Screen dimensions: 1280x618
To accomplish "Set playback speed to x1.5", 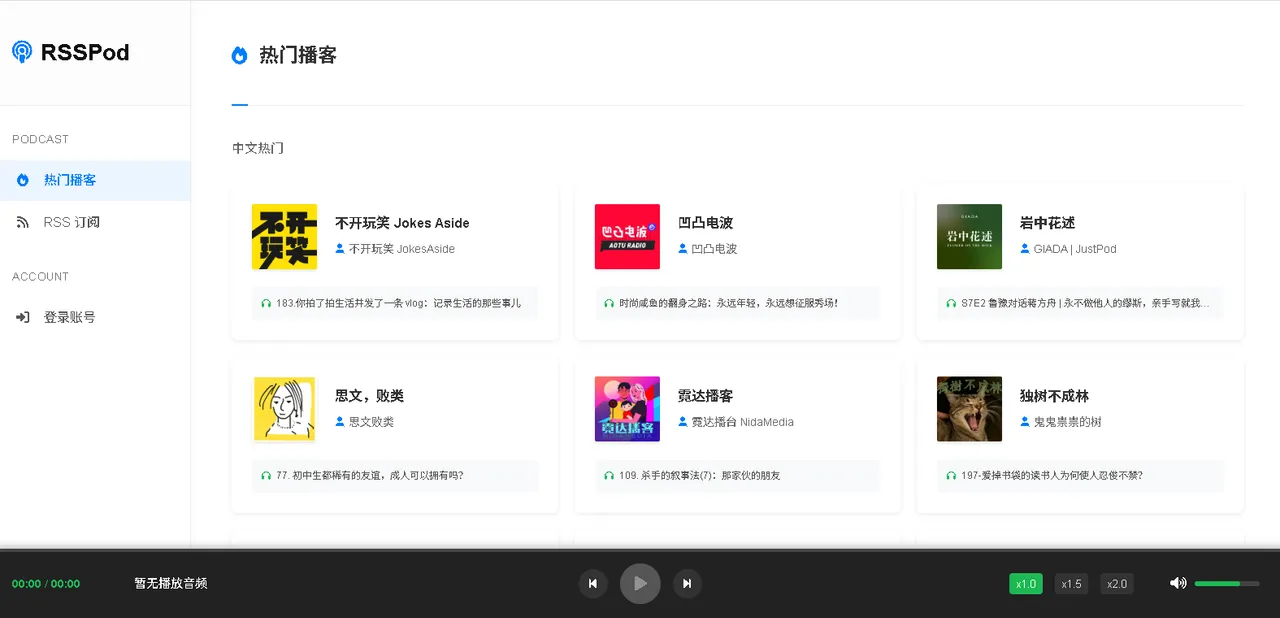I will pyautogui.click(x=1071, y=584).
